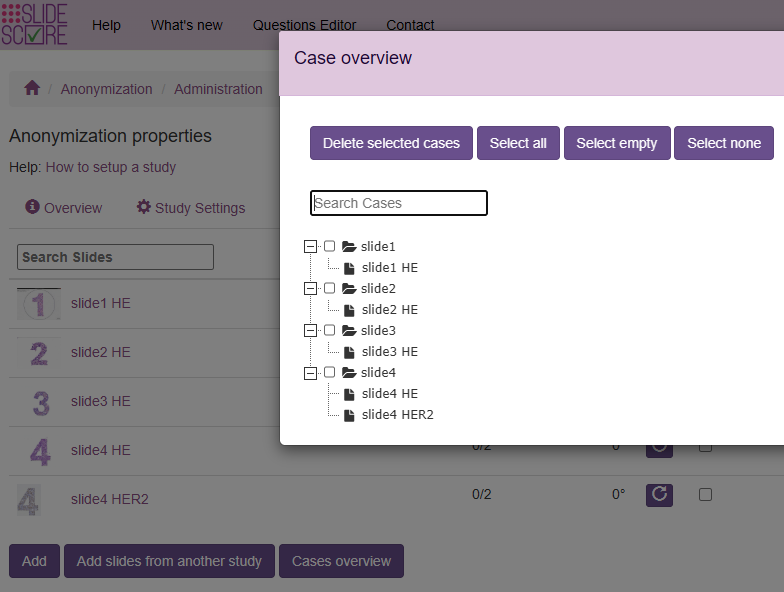Collapse the slide1 tree node

(311, 246)
